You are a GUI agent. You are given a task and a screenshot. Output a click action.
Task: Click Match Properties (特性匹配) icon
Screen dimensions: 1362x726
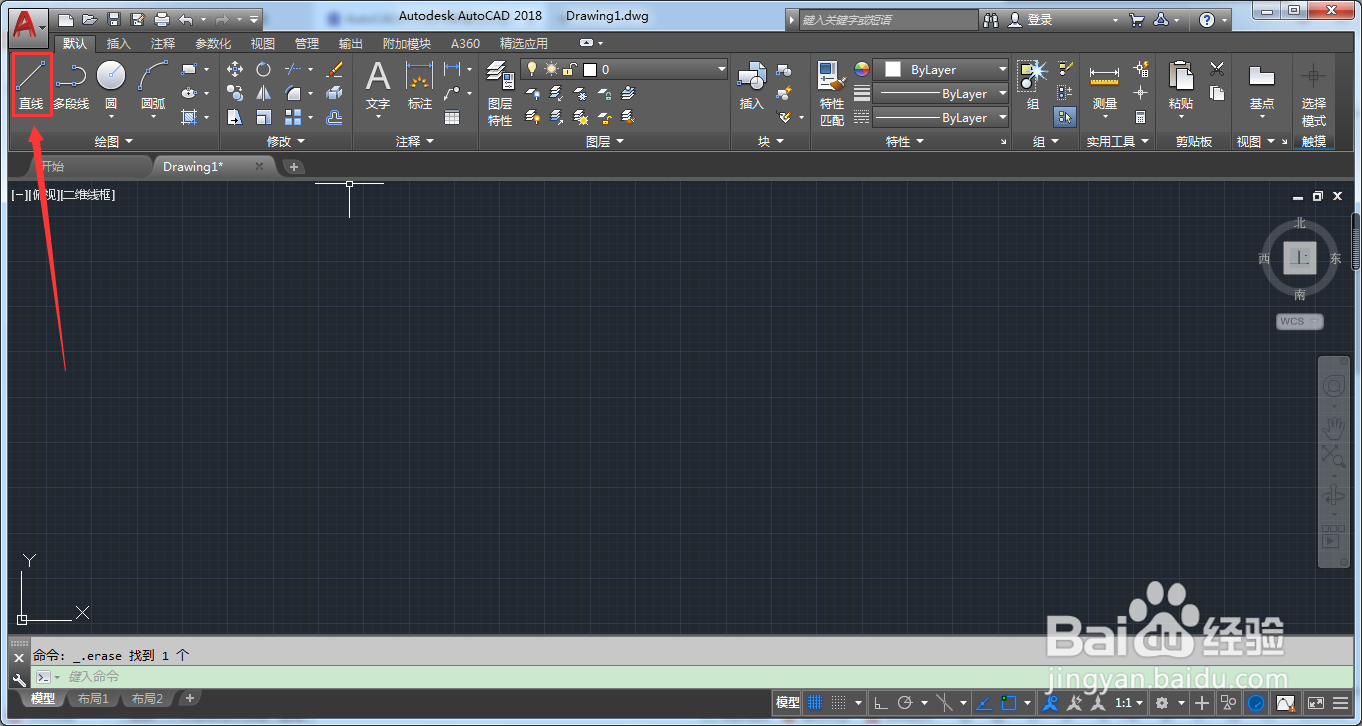[x=832, y=93]
